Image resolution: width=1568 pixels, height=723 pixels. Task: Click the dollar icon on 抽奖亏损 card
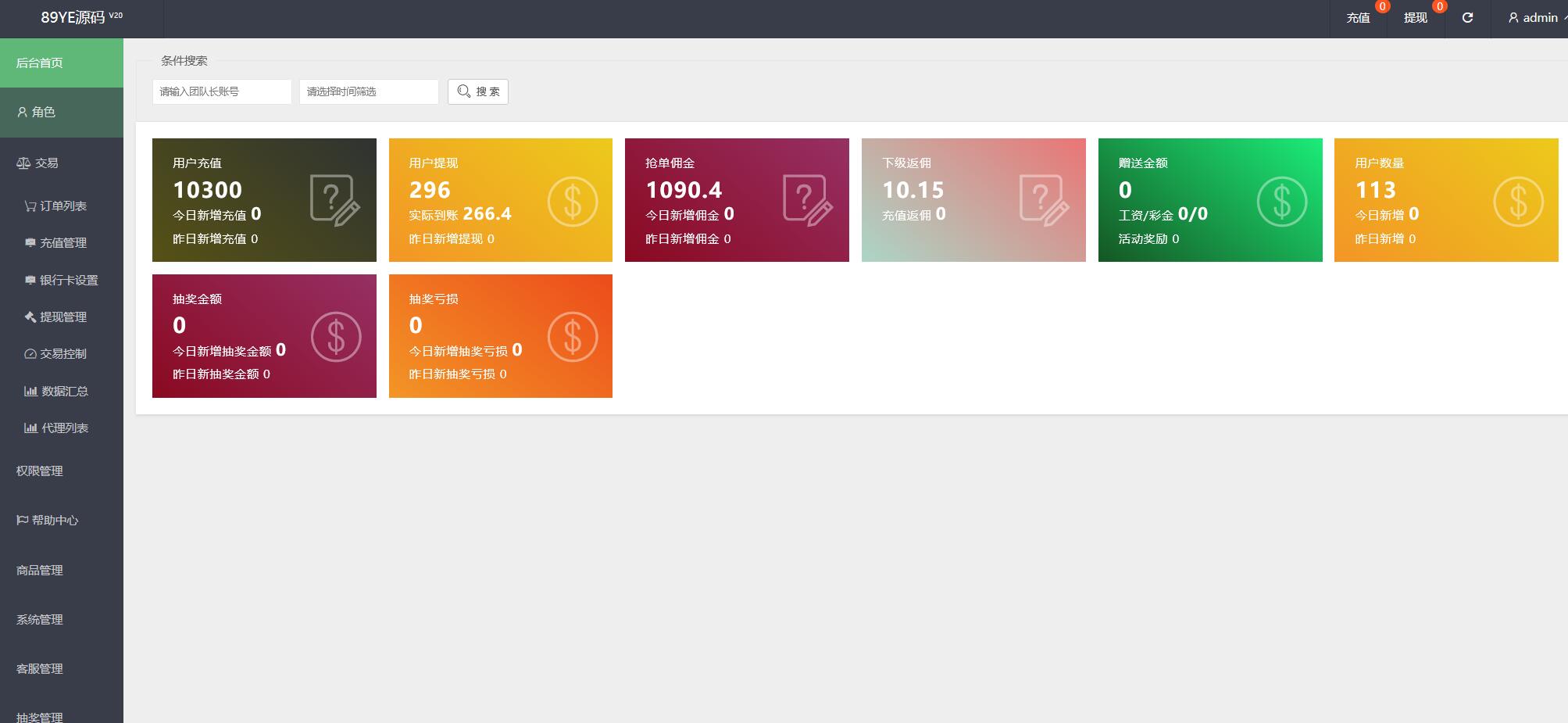[573, 337]
